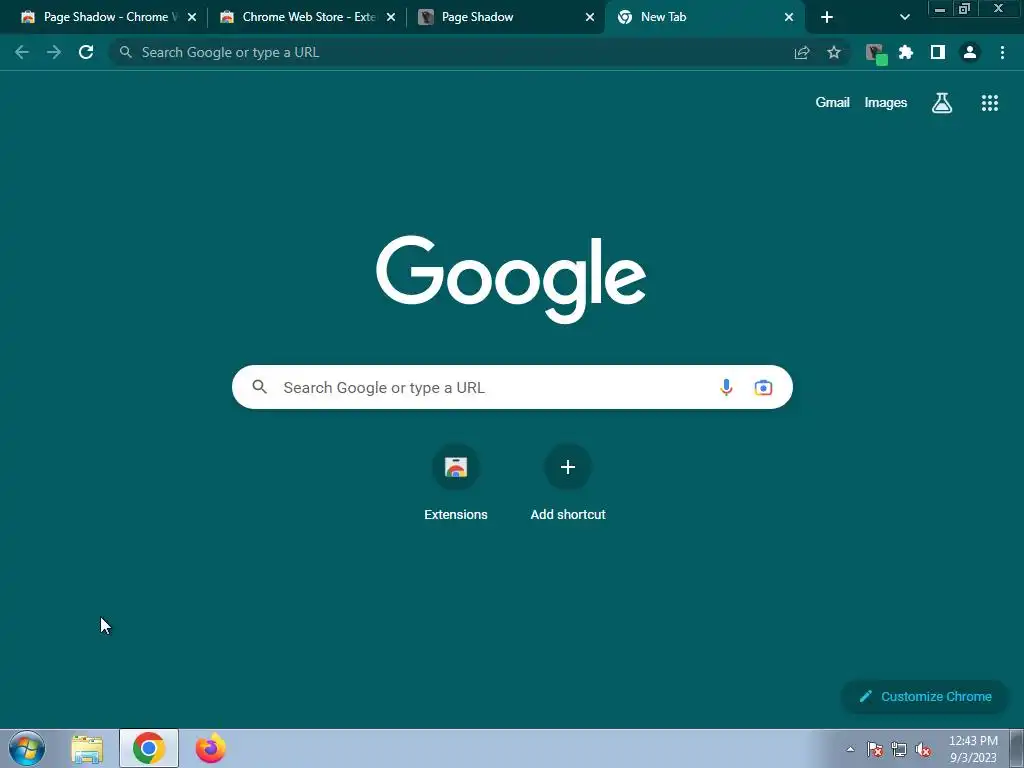Close the Page Shadow - Chrome Web Store tab
The height and width of the screenshot is (768, 1024).
[x=192, y=17]
